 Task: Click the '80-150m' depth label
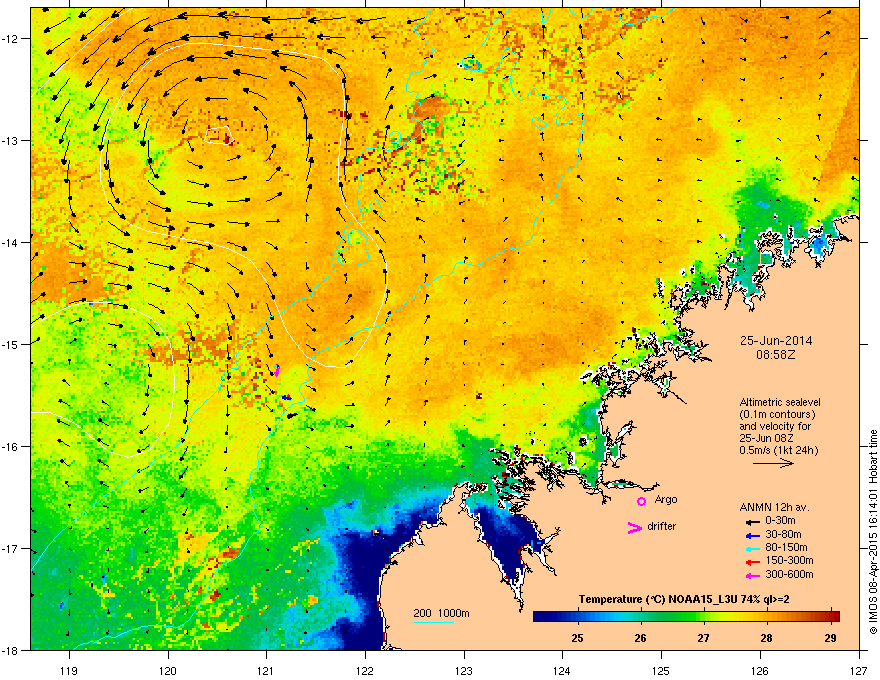point(786,548)
